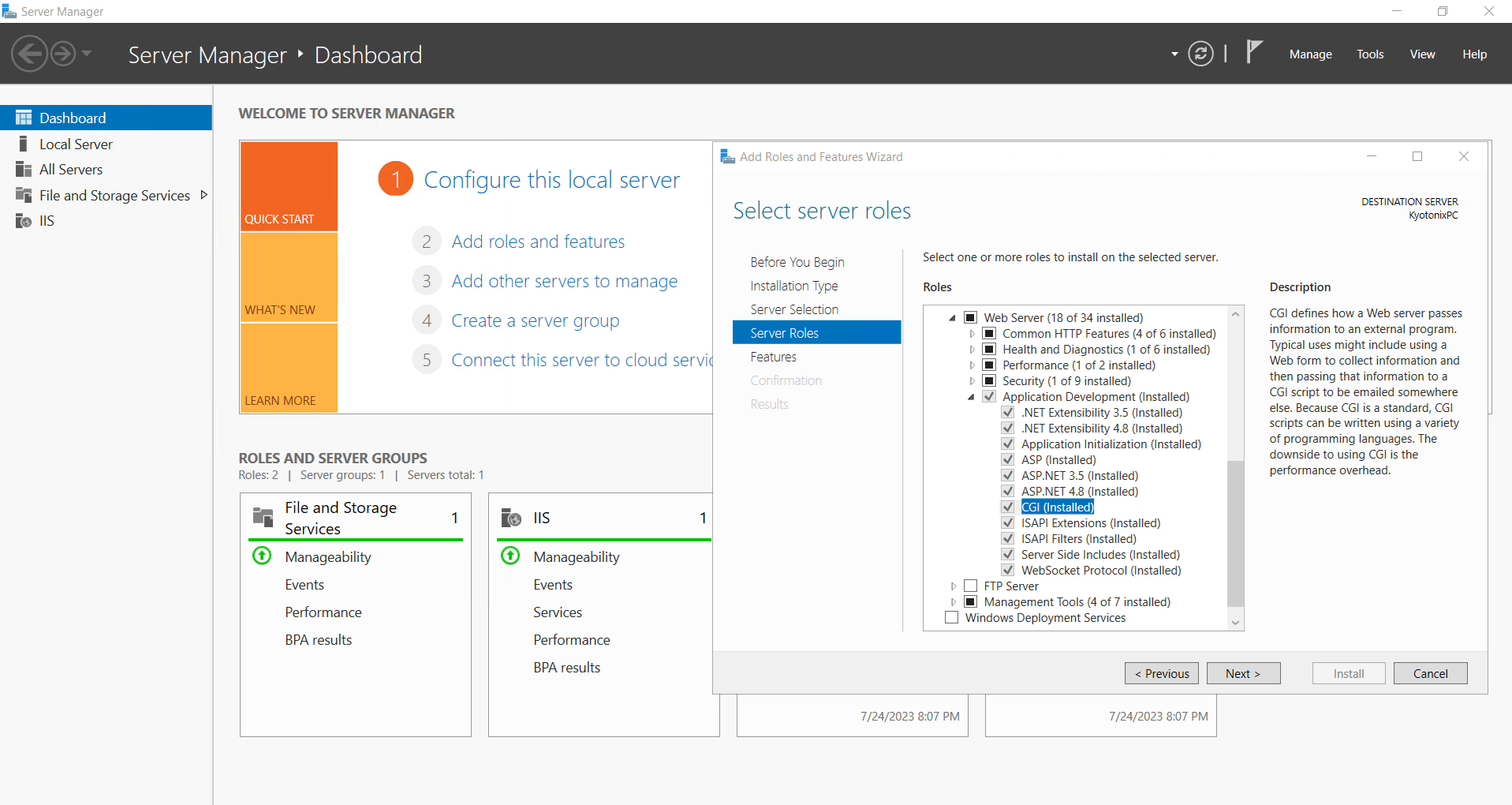Click the roles list scroll up arrow
This screenshot has height=805, width=1512.
point(1235,314)
